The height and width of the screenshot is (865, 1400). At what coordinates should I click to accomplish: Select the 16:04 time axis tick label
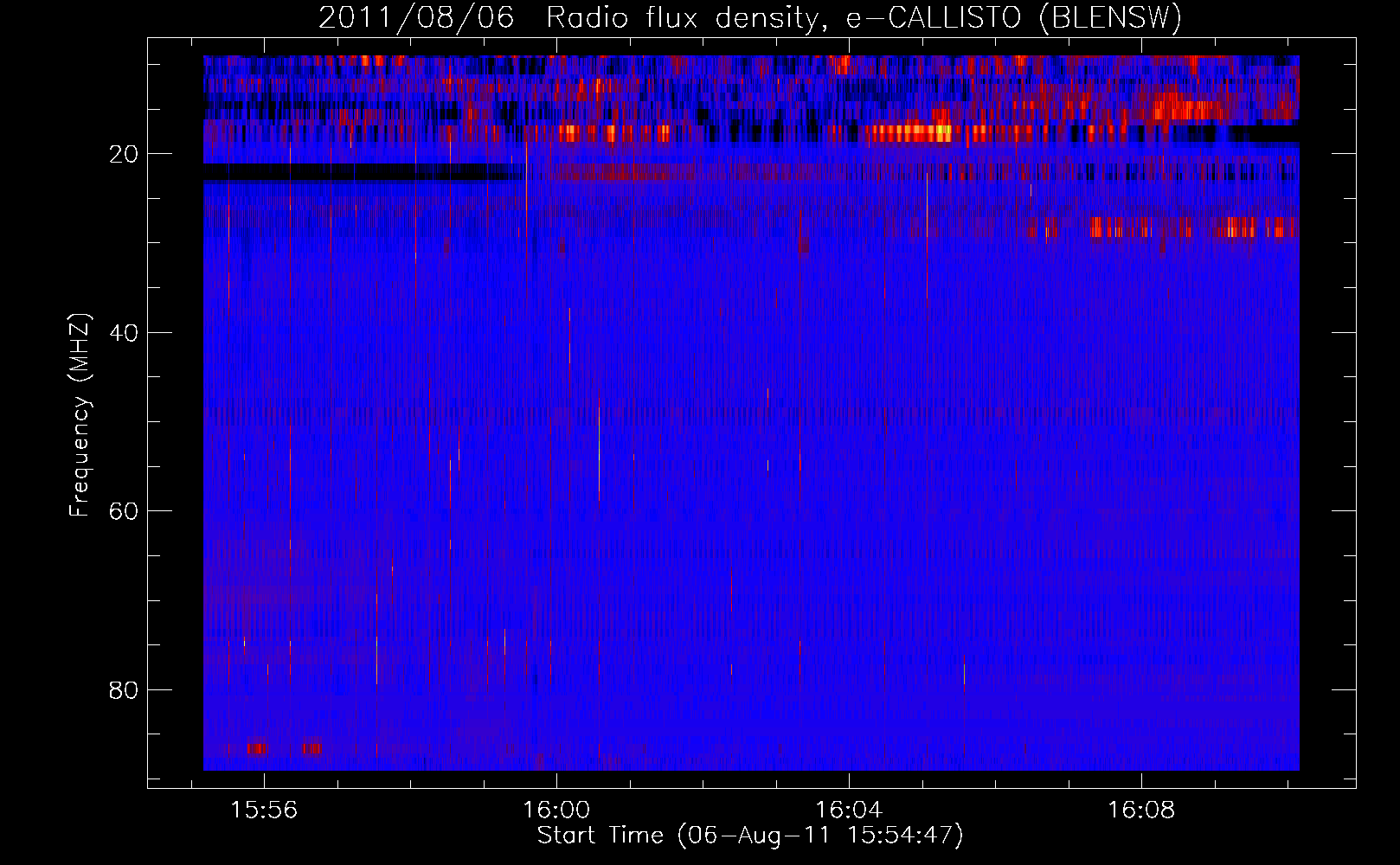coord(849,810)
